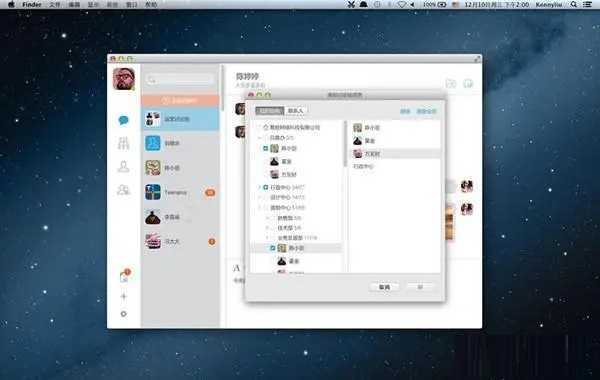Open the Teamence conversation

[180, 192]
